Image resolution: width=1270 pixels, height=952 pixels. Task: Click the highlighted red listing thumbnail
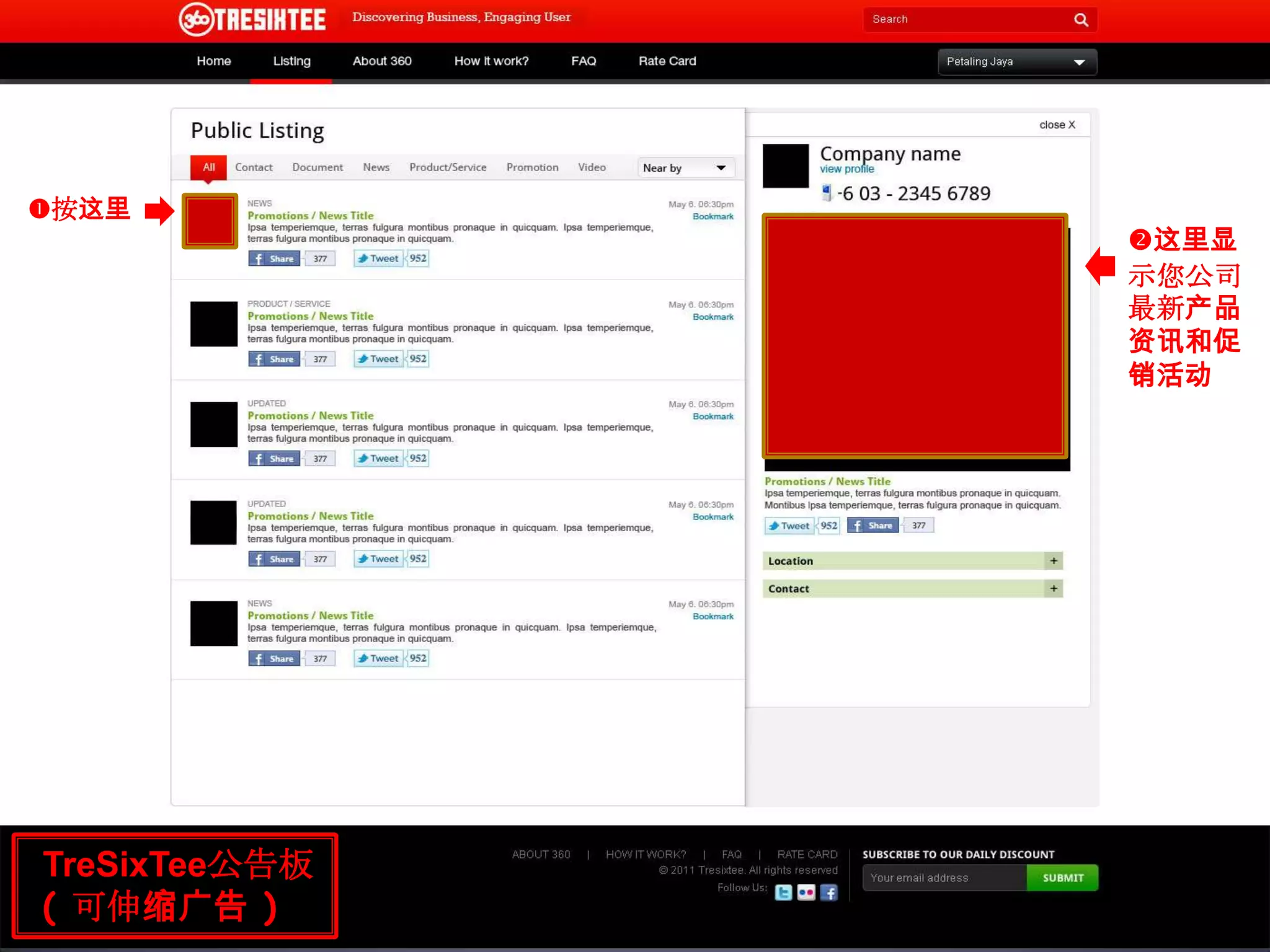(210, 221)
